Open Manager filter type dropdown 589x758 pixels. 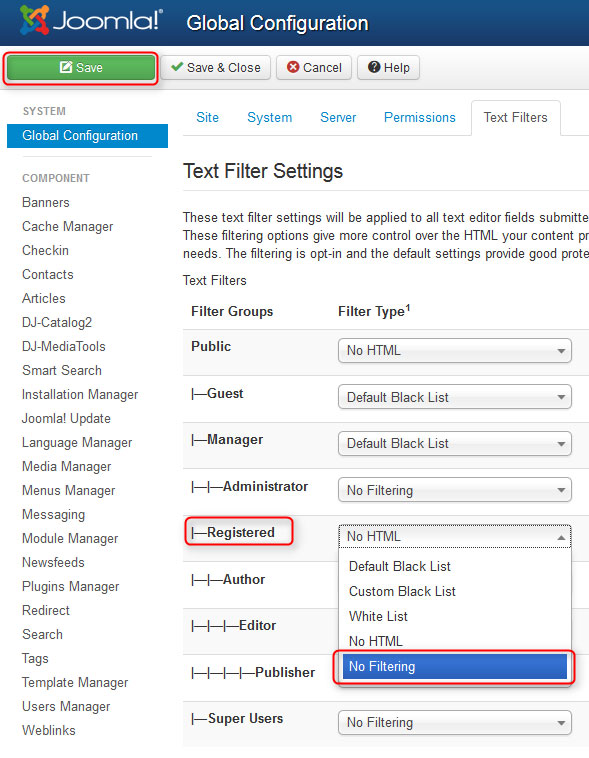455,444
